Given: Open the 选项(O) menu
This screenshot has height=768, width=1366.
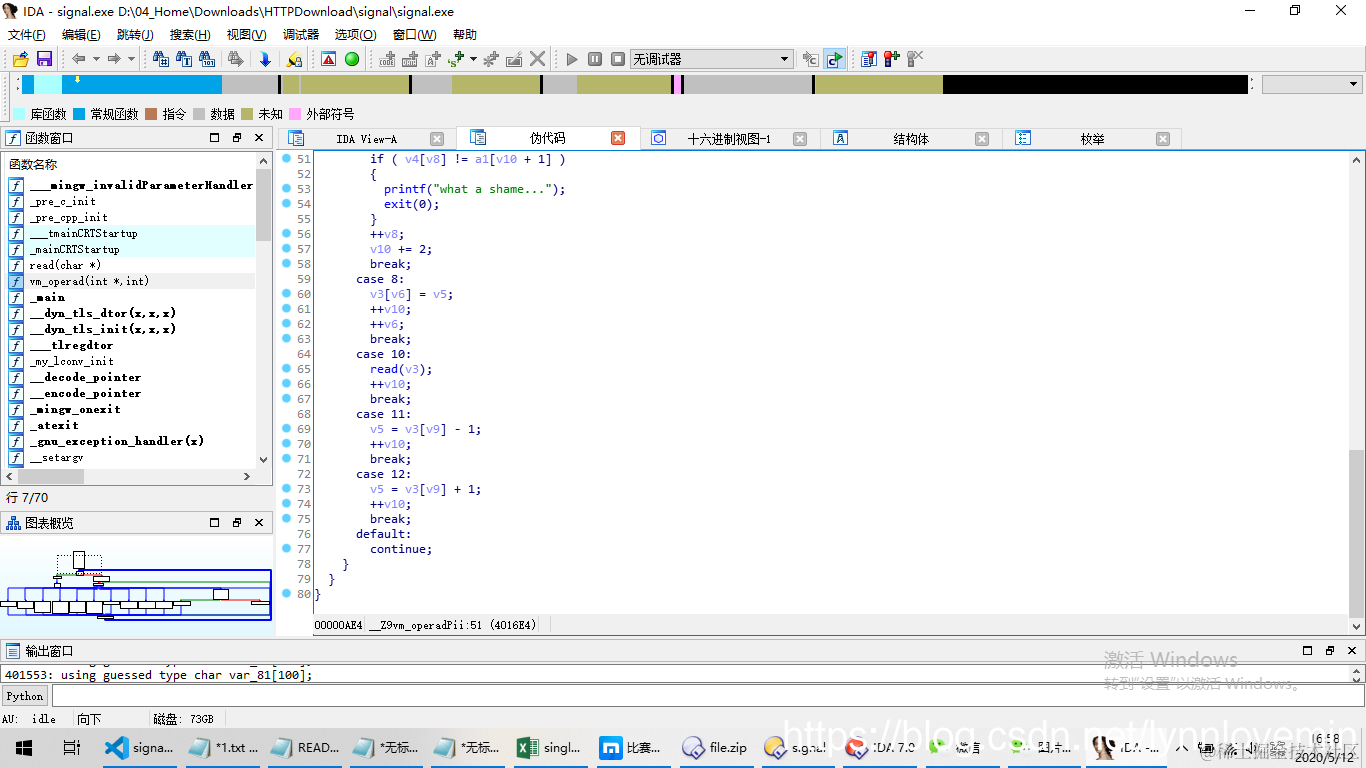Looking at the screenshot, I should point(355,34).
